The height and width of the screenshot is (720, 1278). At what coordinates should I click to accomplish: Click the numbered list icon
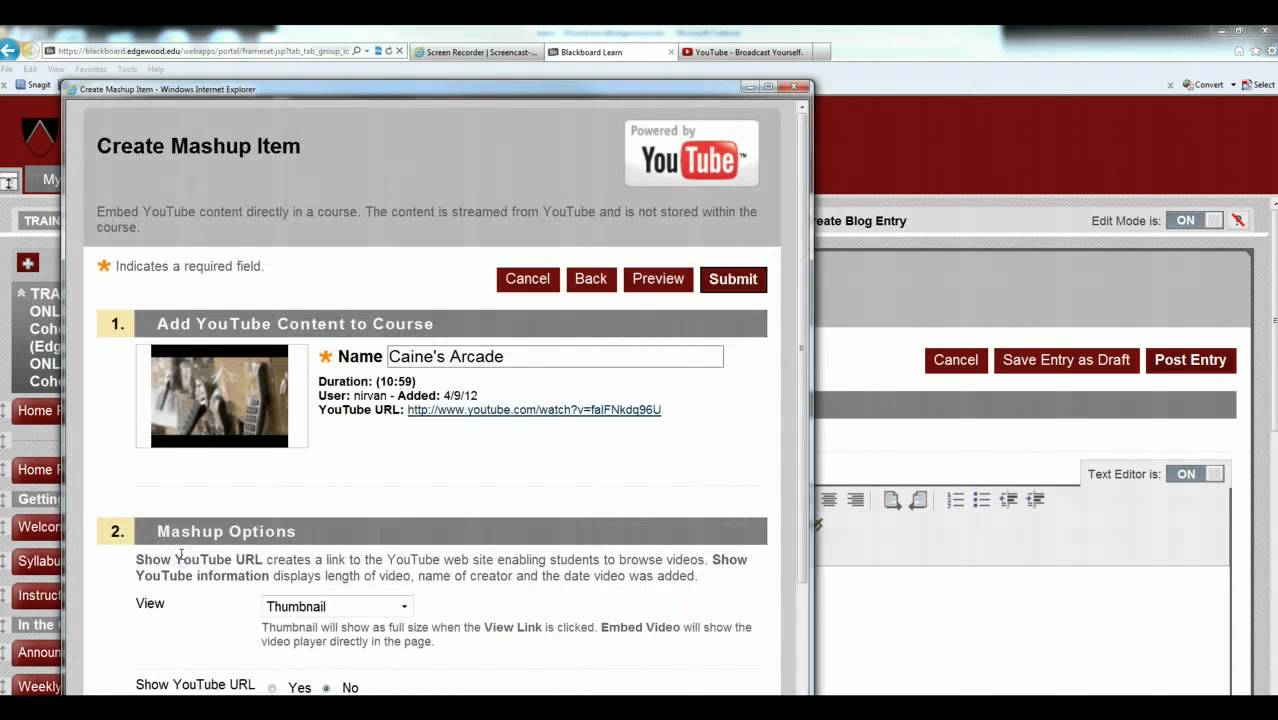tap(956, 499)
